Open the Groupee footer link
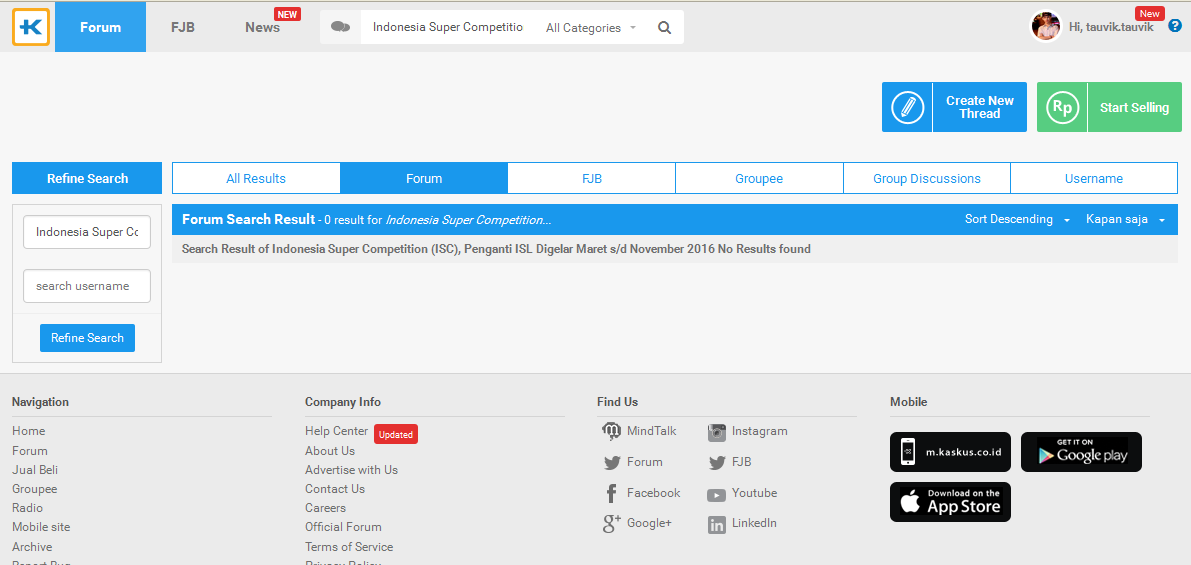 (x=35, y=489)
